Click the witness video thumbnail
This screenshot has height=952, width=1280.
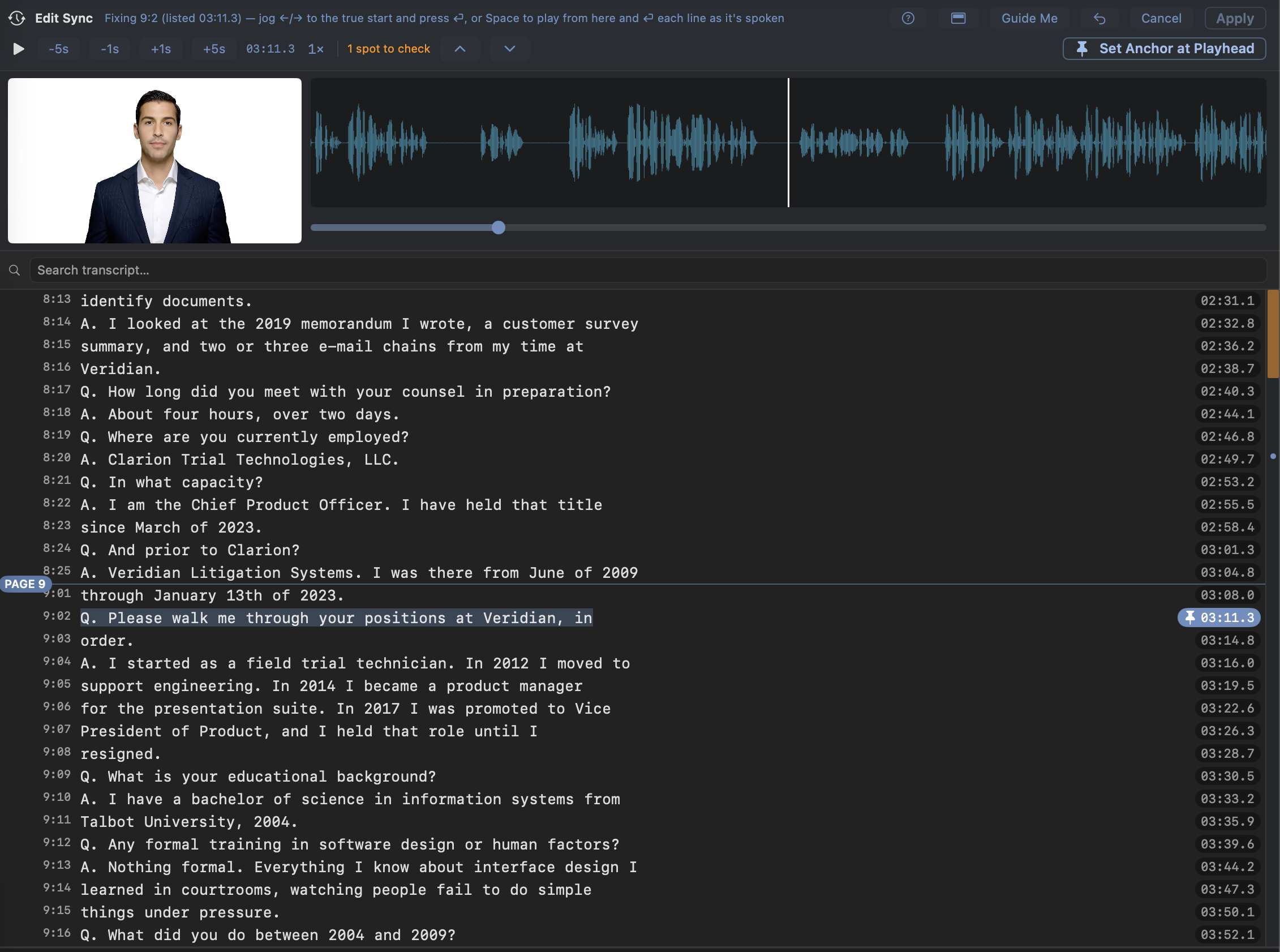pos(154,161)
